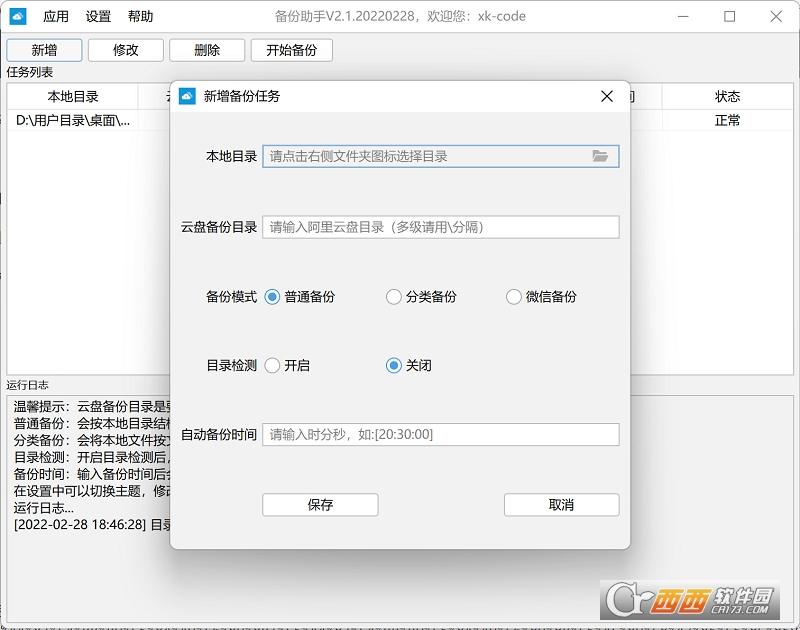The height and width of the screenshot is (630, 800).
Task: Focus the 云盘备份目录 input field
Action: (x=440, y=227)
